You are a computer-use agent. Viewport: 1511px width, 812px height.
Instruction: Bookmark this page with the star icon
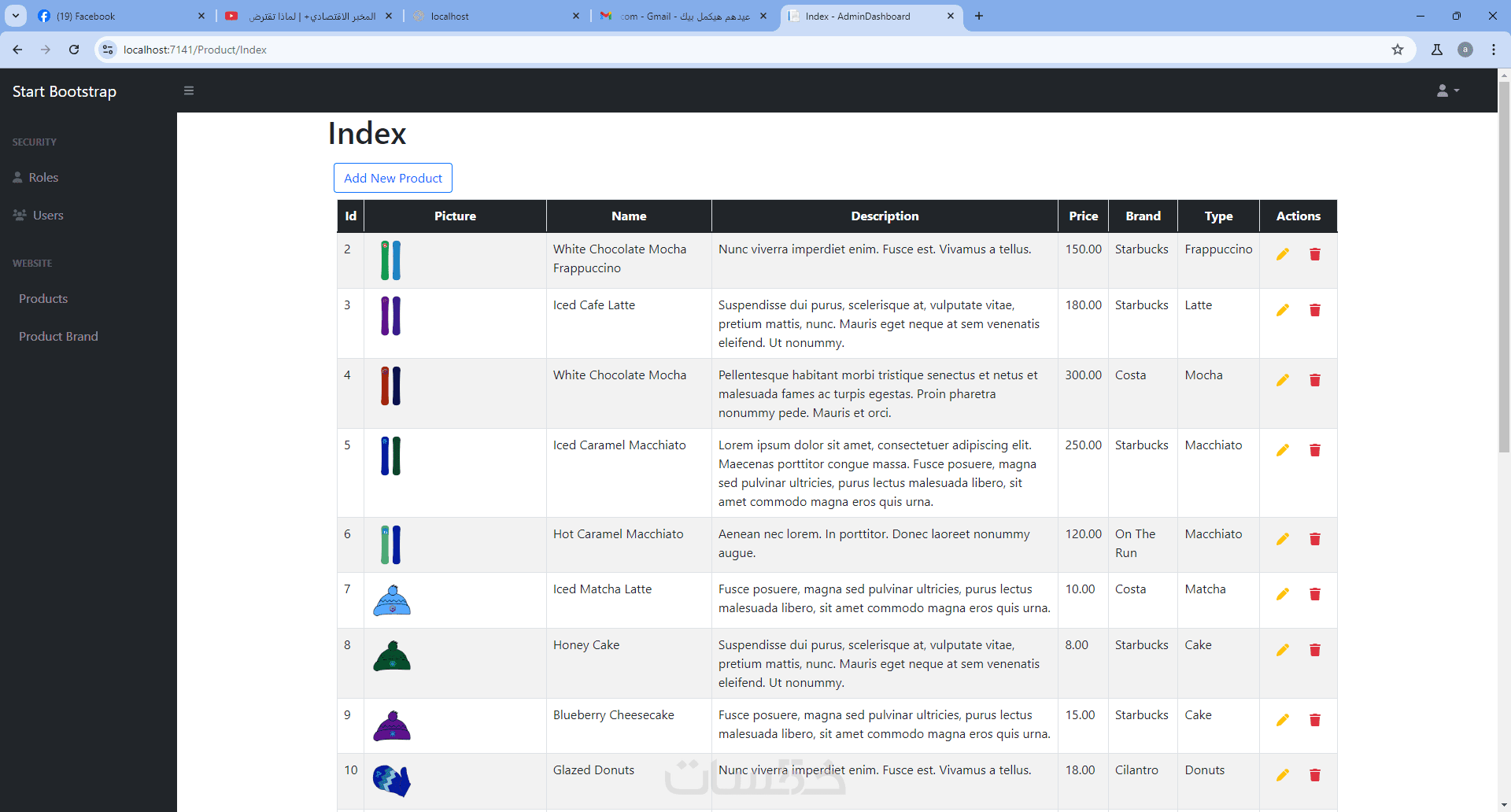(x=1398, y=50)
